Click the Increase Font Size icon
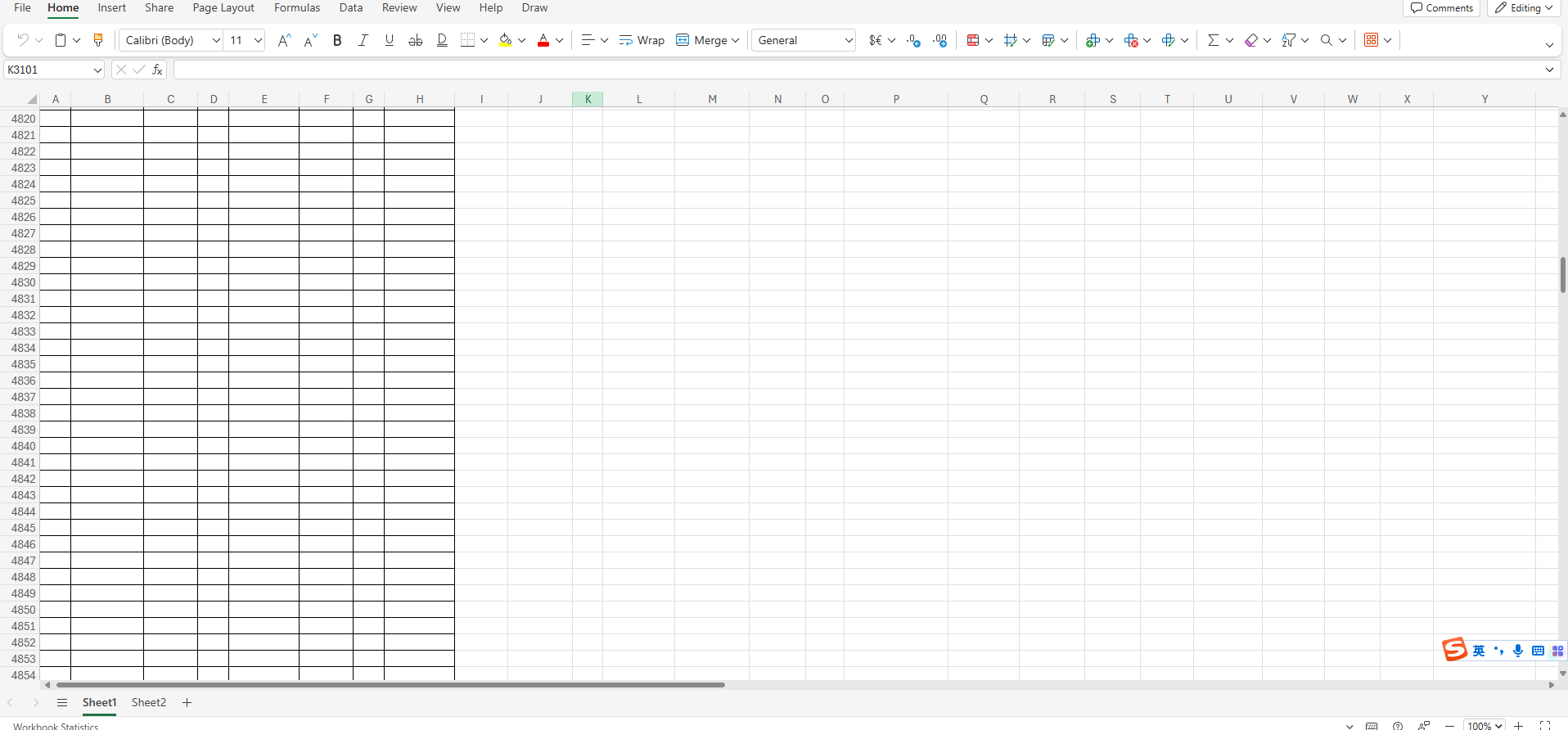Image resolution: width=1568 pixels, height=730 pixels. click(x=284, y=40)
